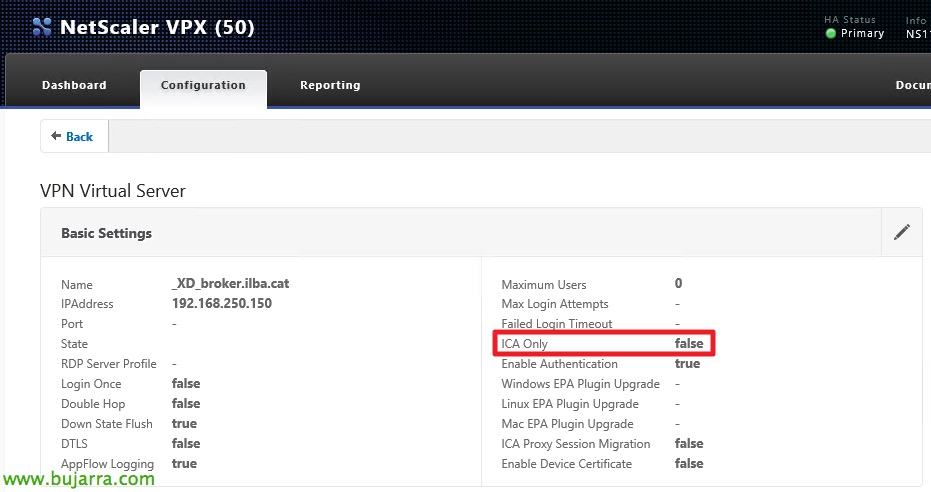This screenshot has height=492, width=931.
Task: Open the Documentation tab at right edge
Action: pos(913,85)
